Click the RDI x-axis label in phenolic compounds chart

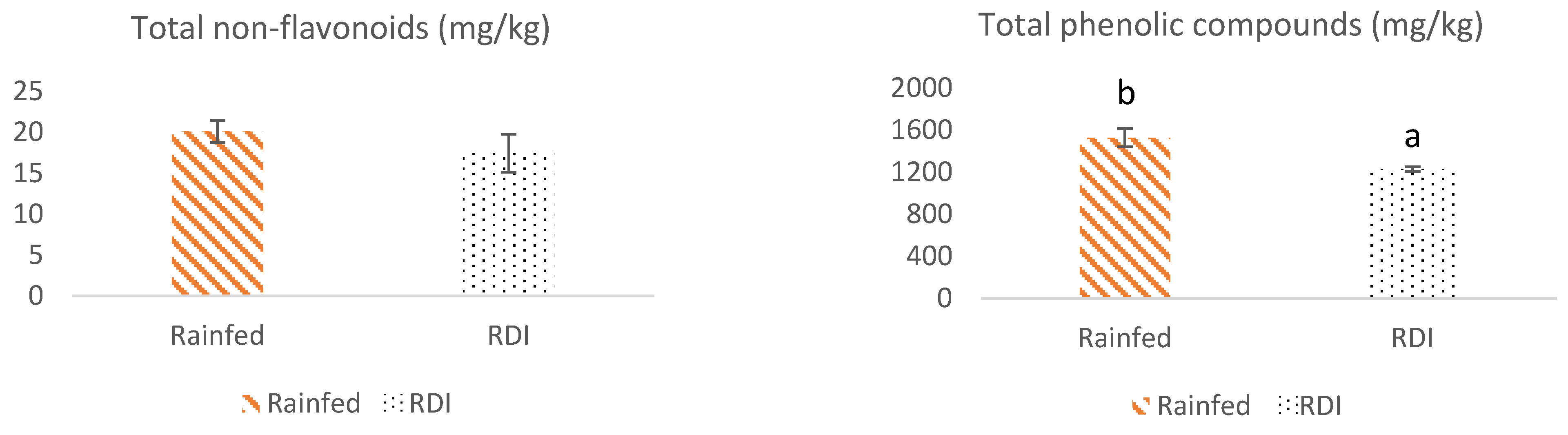[1412, 338]
